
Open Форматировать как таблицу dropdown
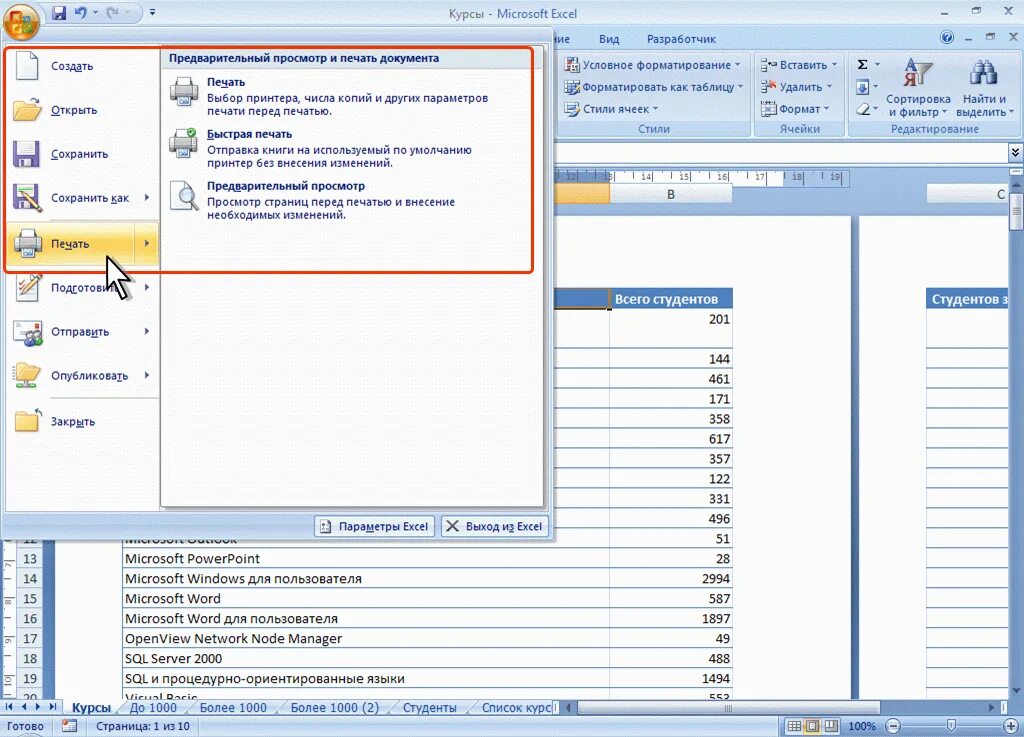point(654,87)
